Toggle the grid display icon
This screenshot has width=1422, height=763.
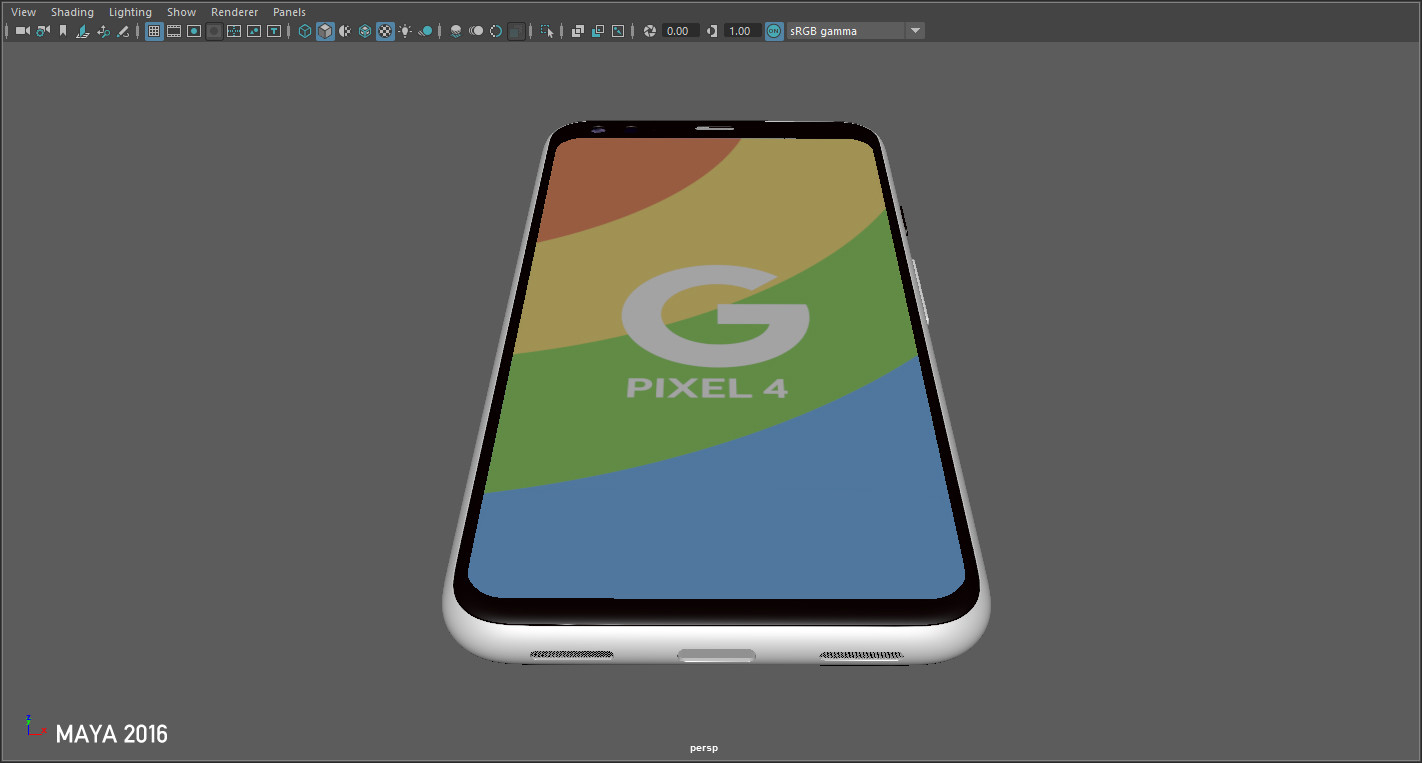click(153, 31)
